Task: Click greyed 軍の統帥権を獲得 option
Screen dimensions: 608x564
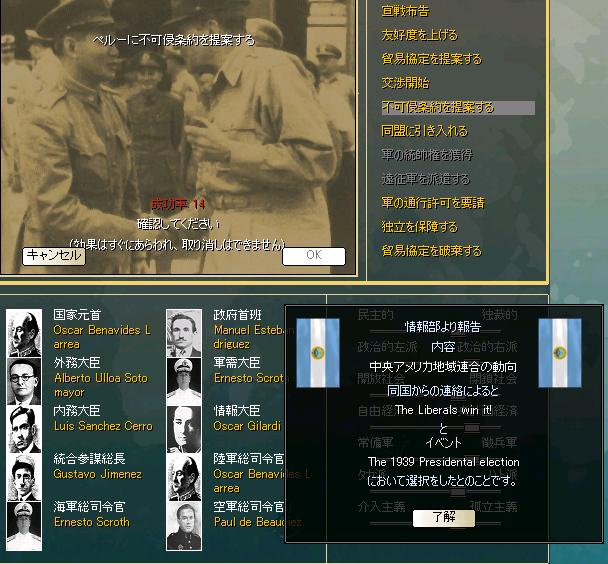Action: pyautogui.click(x=427, y=155)
